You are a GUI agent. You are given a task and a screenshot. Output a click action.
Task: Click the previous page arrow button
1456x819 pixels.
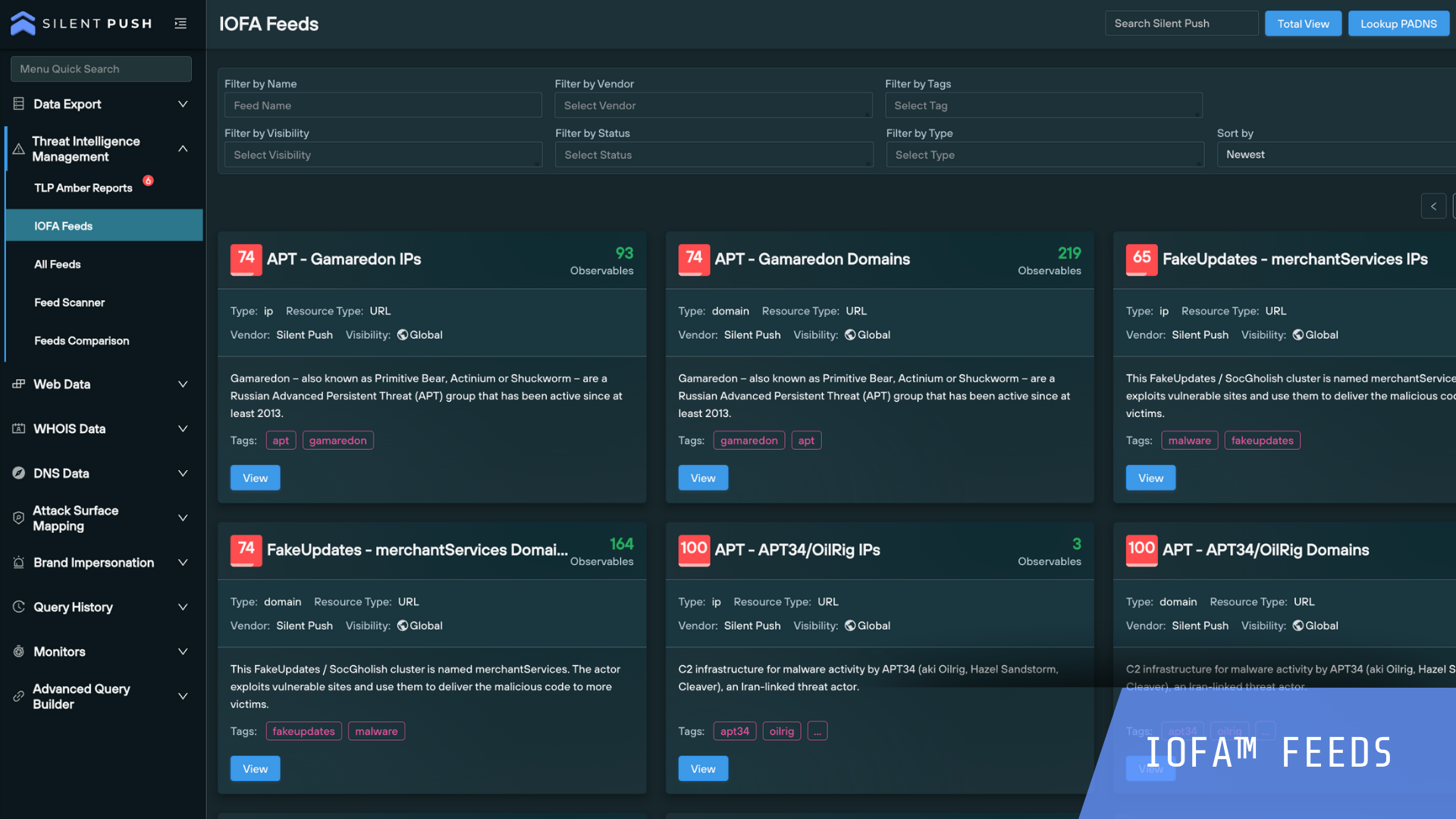(1433, 206)
